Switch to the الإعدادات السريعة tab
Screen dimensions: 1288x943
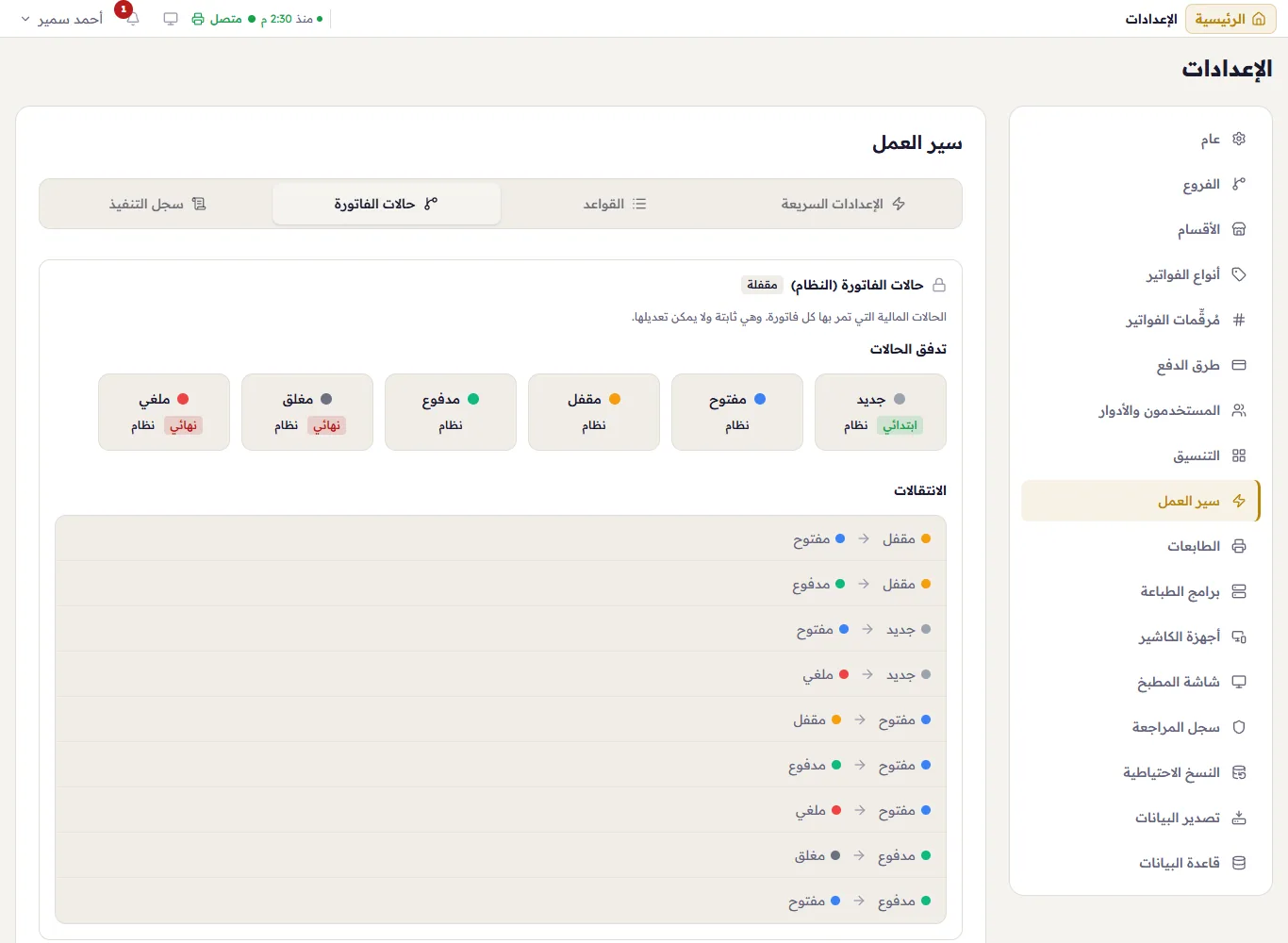(x=843, y=204)
